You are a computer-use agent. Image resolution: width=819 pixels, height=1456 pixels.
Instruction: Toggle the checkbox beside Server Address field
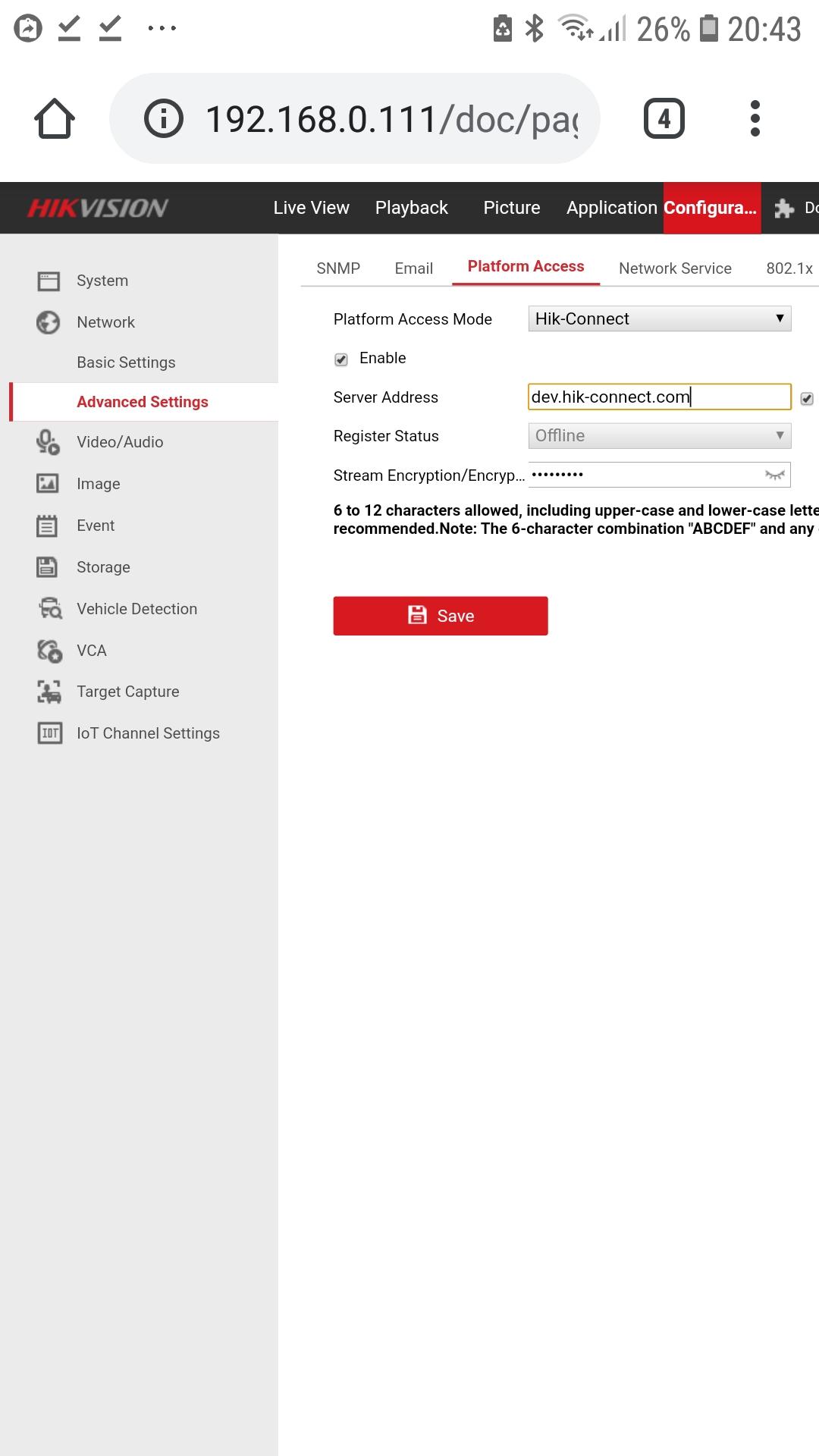pos(807,399)
